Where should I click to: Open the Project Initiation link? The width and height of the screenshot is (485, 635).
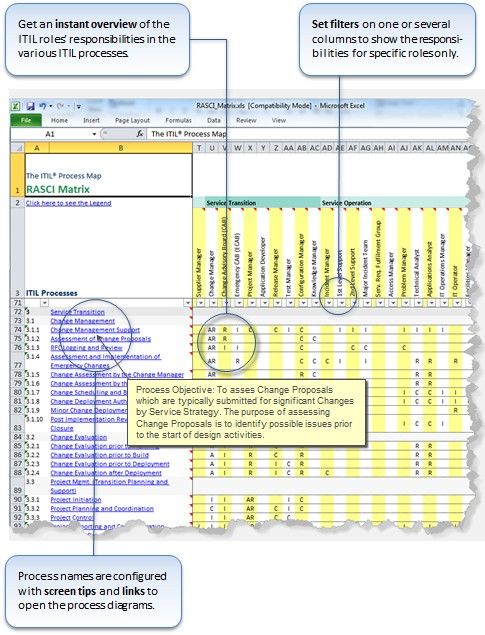pos(76,500)
